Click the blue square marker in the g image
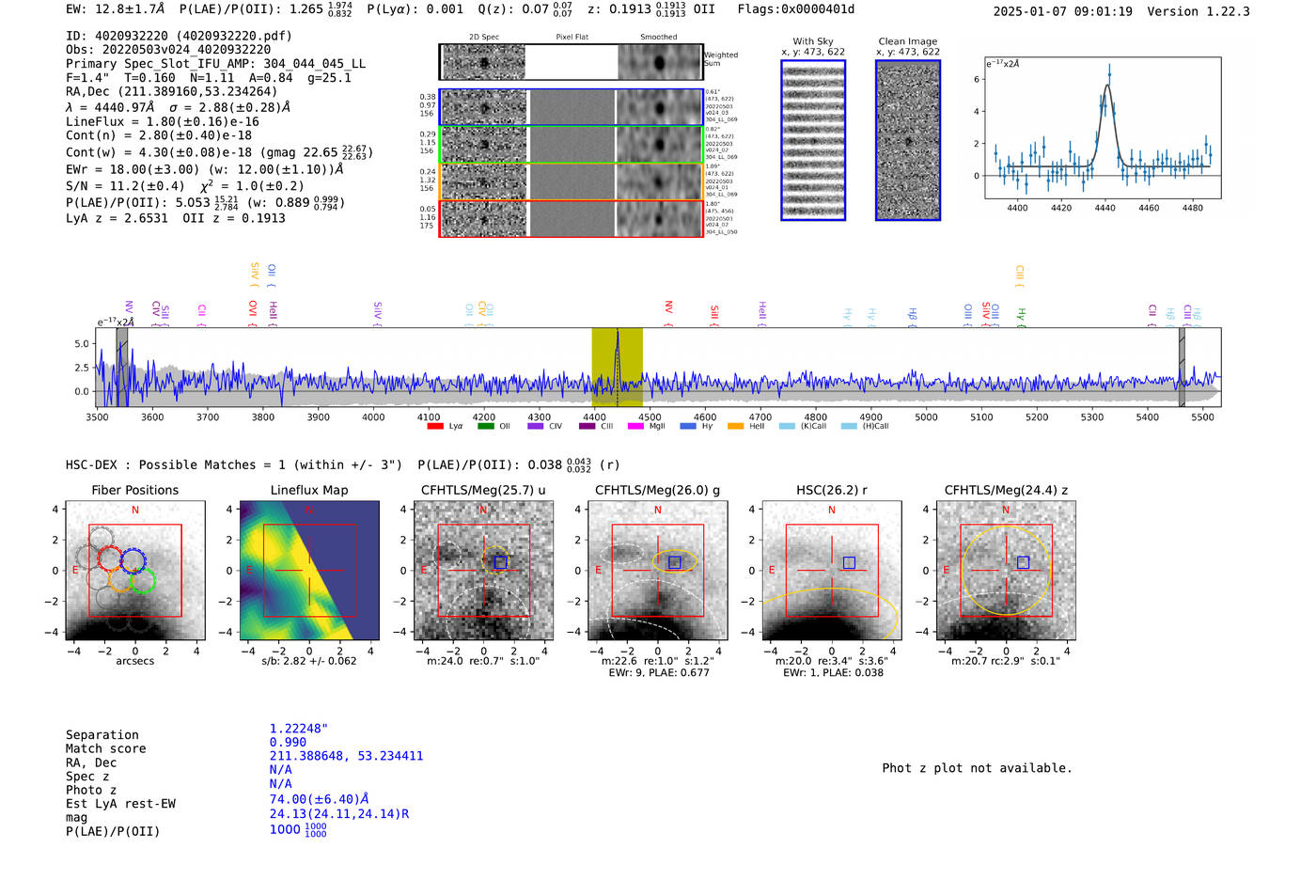Screen dimensions: 1316x896 (674, 562)
